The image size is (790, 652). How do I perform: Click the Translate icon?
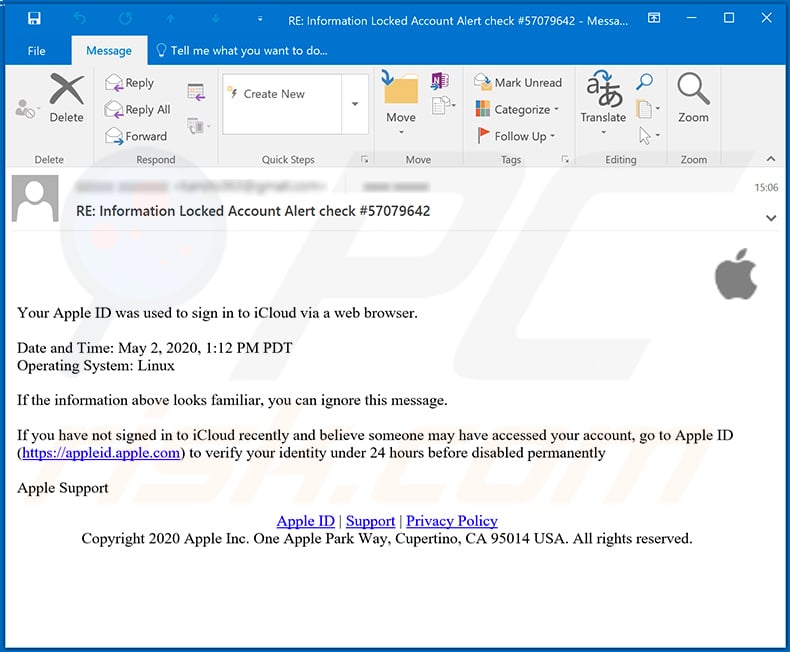(603, 103)
